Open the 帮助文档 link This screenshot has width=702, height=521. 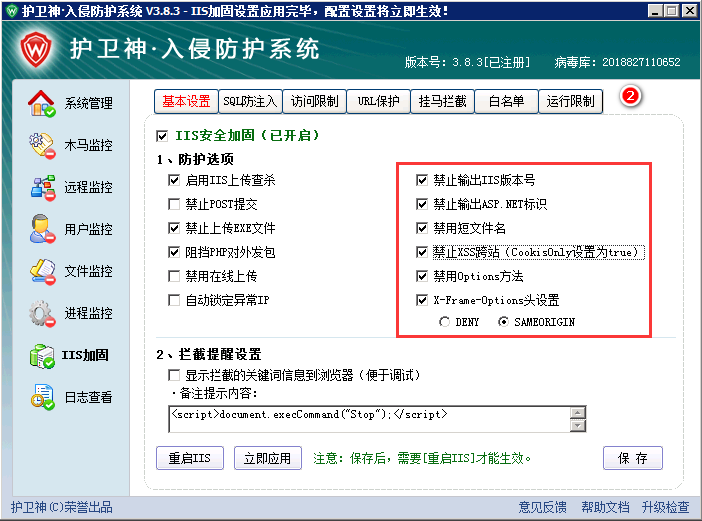(605, 507)
